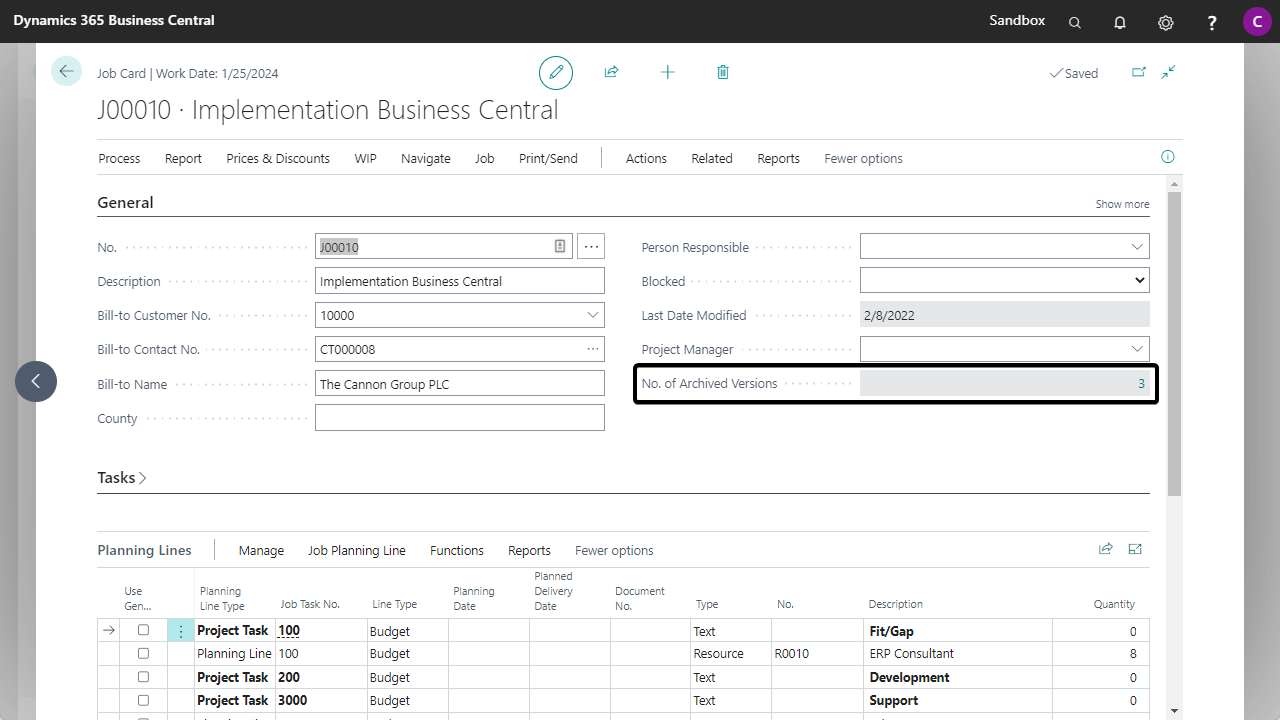Open the Prices & Discounts menu

(x=278, y=158)
